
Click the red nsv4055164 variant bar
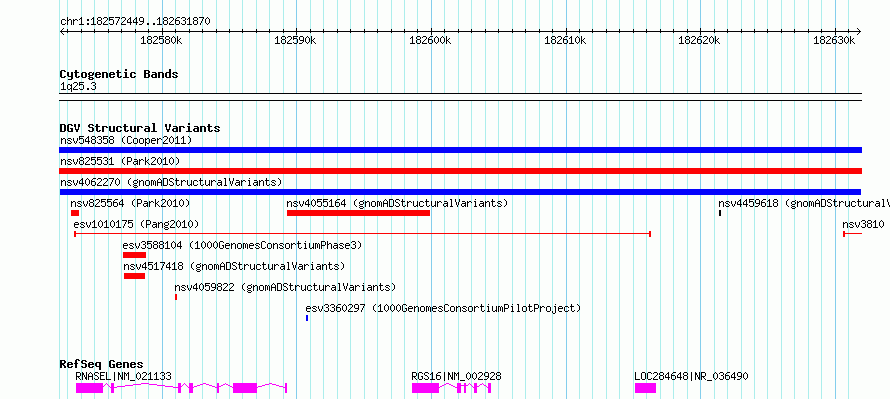click(358, 213)
